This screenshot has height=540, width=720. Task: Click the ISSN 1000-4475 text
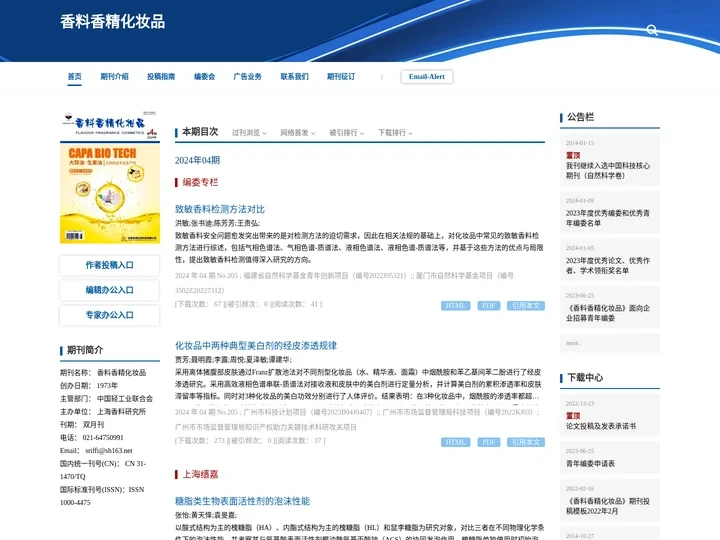[x=102, y=496]
